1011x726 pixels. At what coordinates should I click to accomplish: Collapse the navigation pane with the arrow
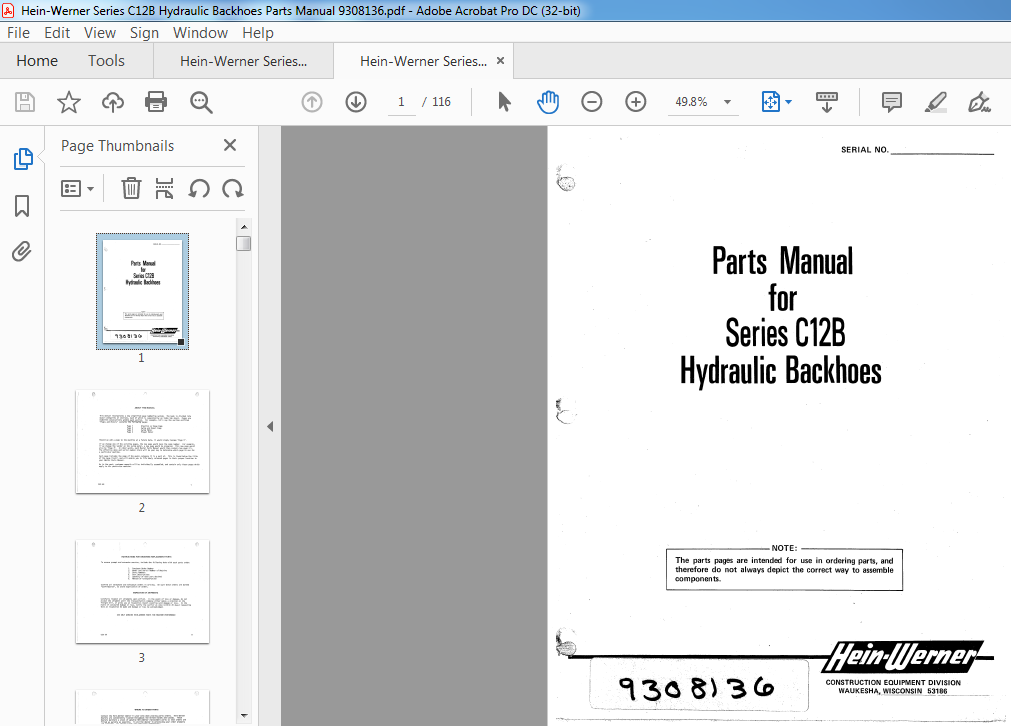click(x=270, y=426)
